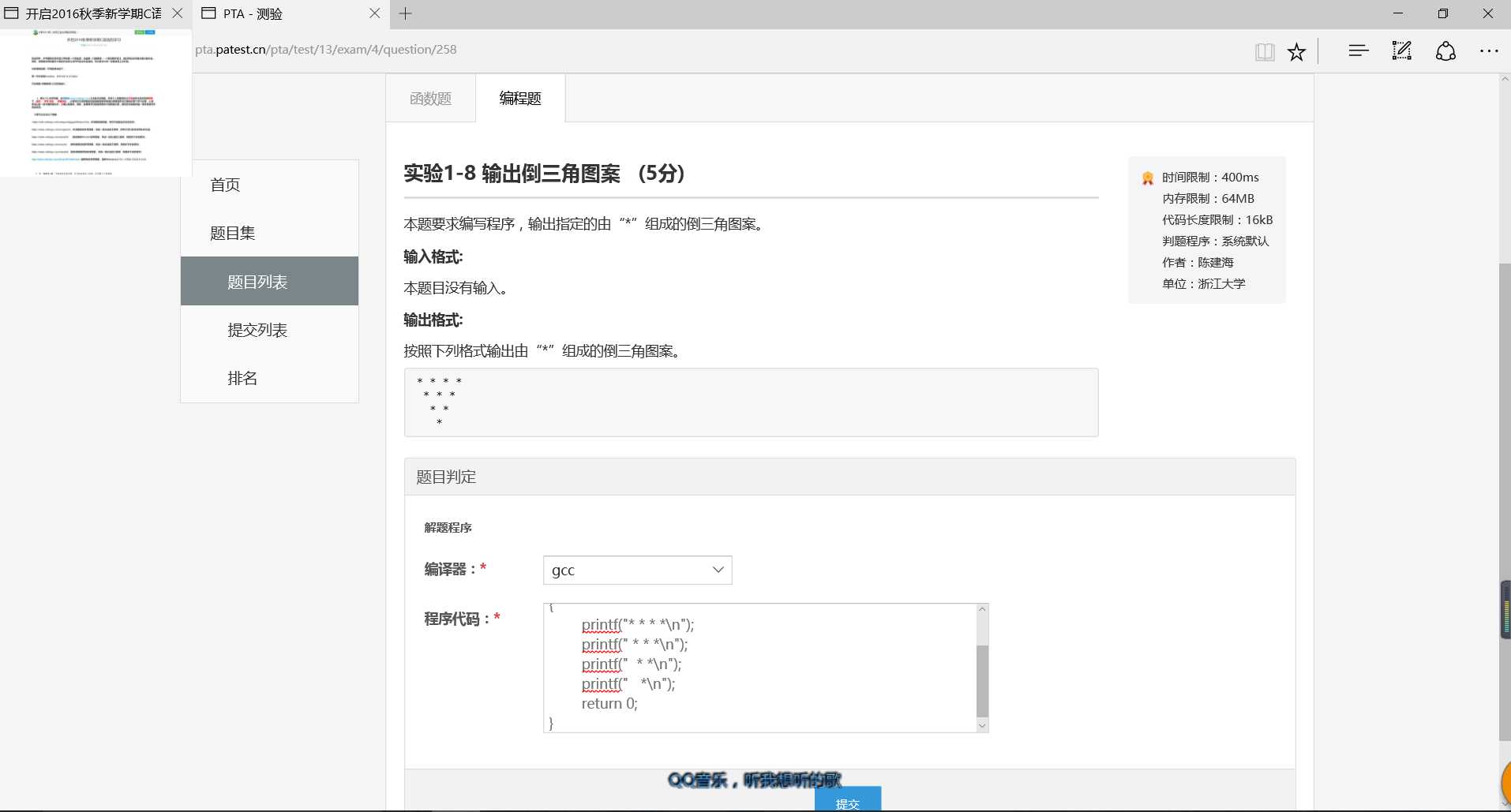This screenshot has width=1511, height=812.
Task: Click the tab preview thumbnail
Action: click(96, 103)
